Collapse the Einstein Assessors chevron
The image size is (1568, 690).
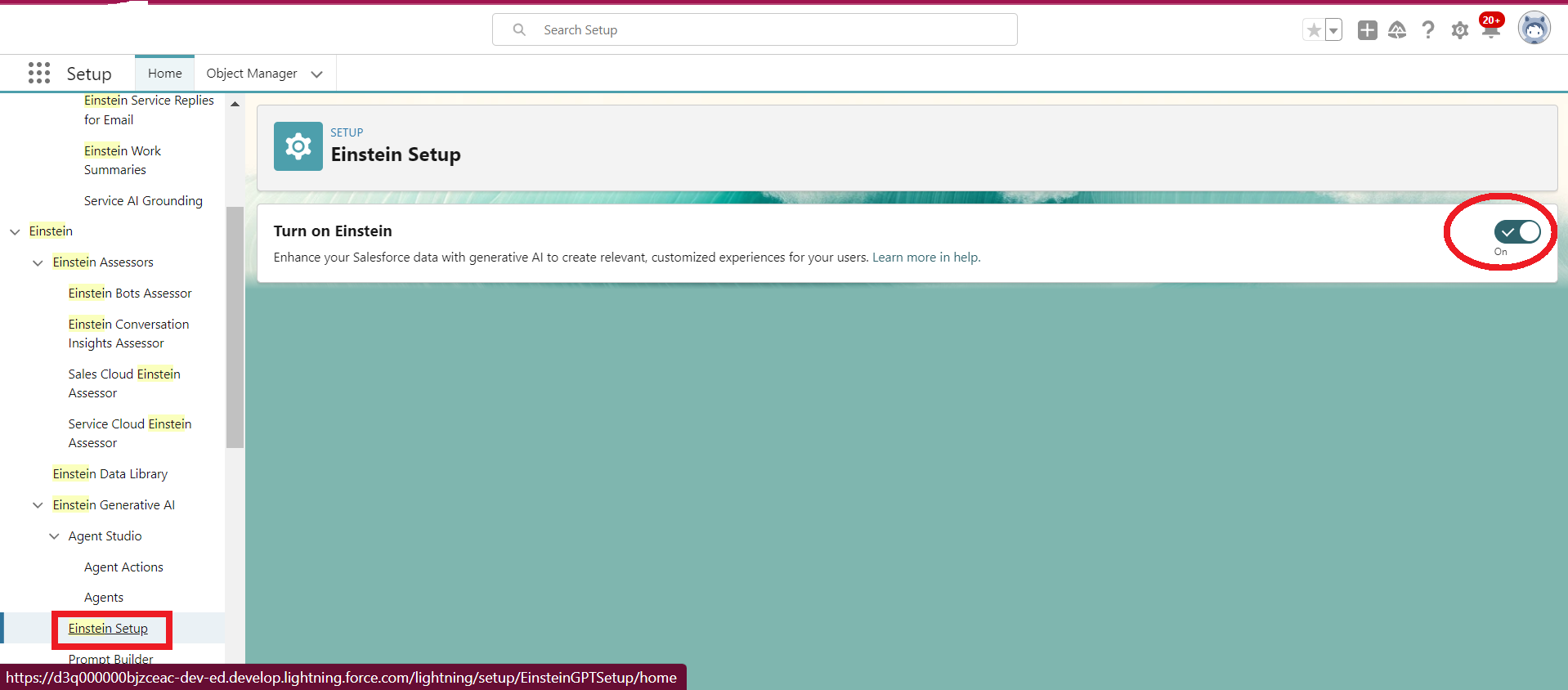coord(38,262)
